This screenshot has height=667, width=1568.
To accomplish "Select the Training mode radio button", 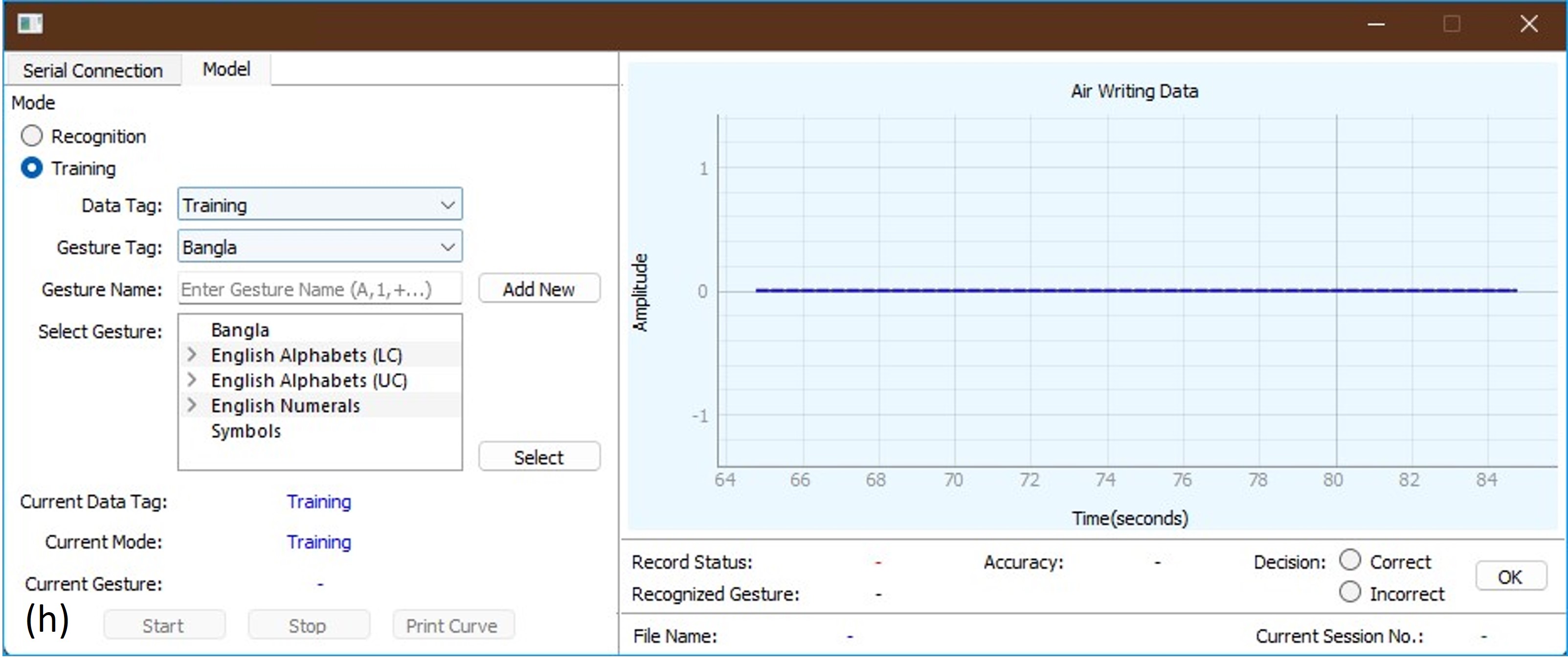I will (32, 167).
